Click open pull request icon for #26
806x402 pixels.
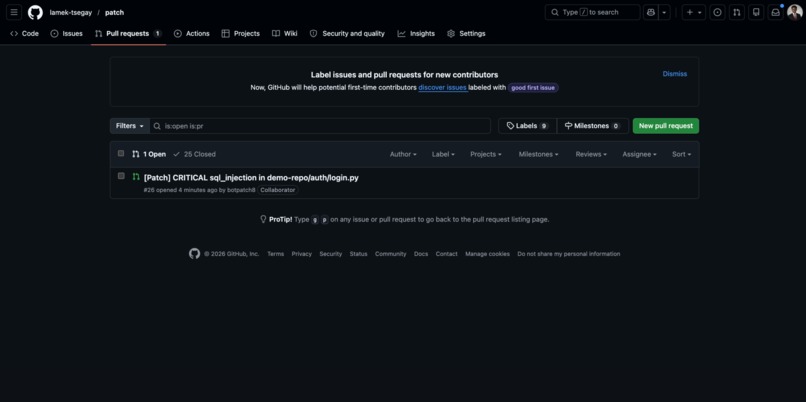(x=136, y=177)
